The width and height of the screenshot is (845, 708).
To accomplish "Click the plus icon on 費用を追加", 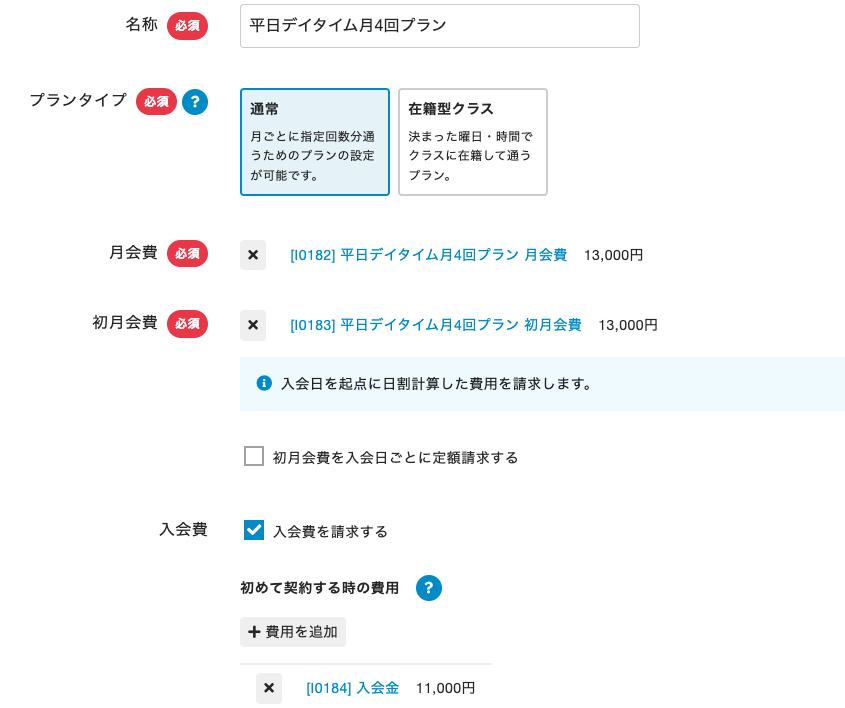I will 254,632.
